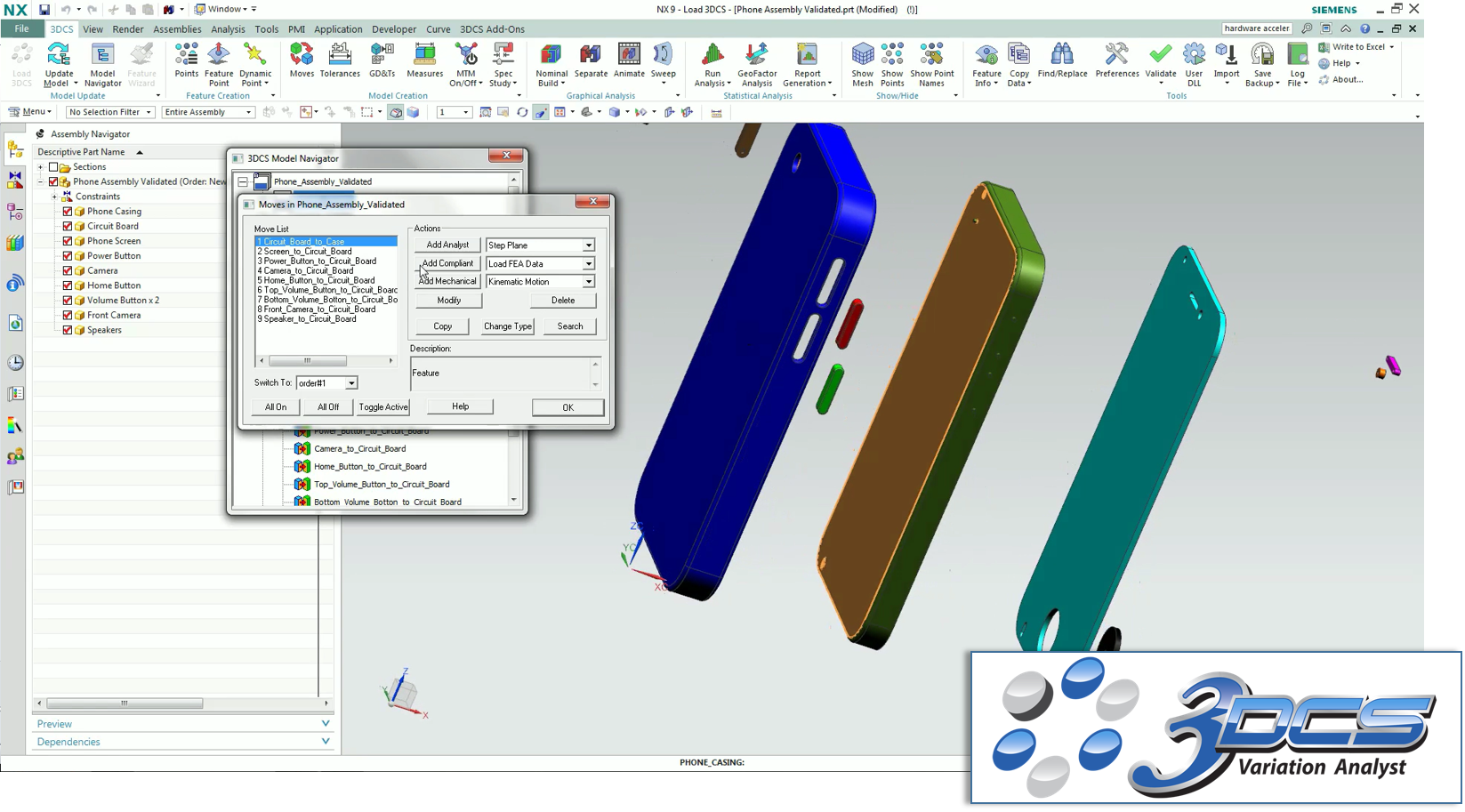Screen dimensions: 1465x812
Task: Toggle the Front Camera checkbox
Action: 68,315
